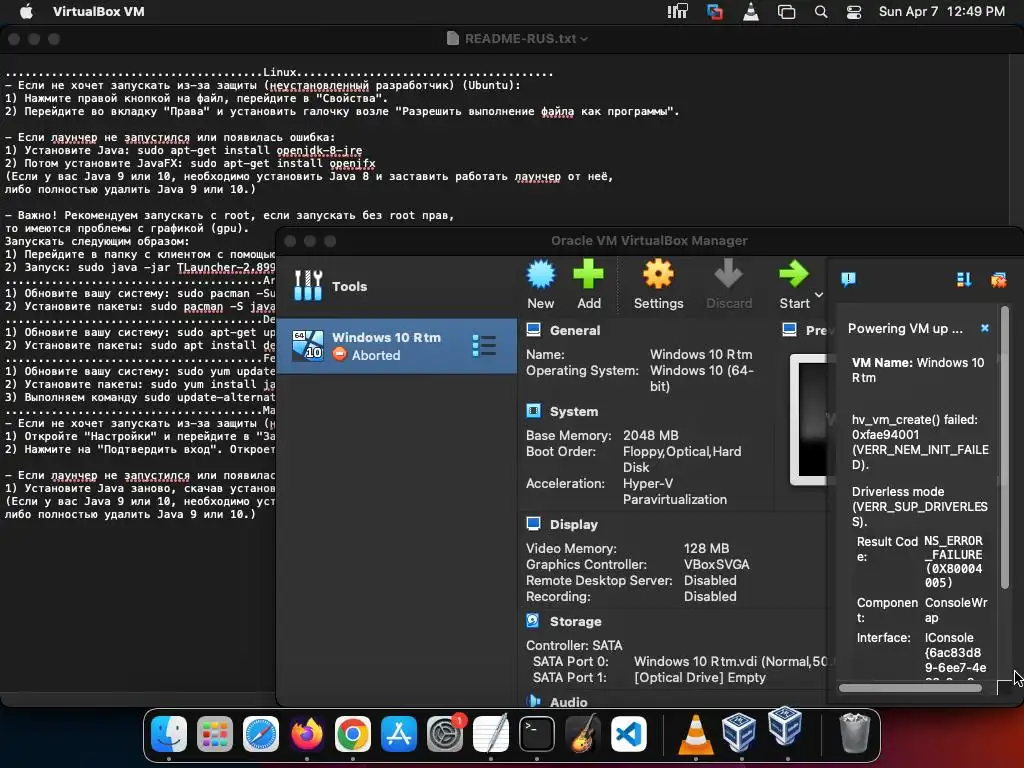Click the 'hv_vm_create() failed' error text
This screenshot has width=1024, height=768.
(914, 420)
